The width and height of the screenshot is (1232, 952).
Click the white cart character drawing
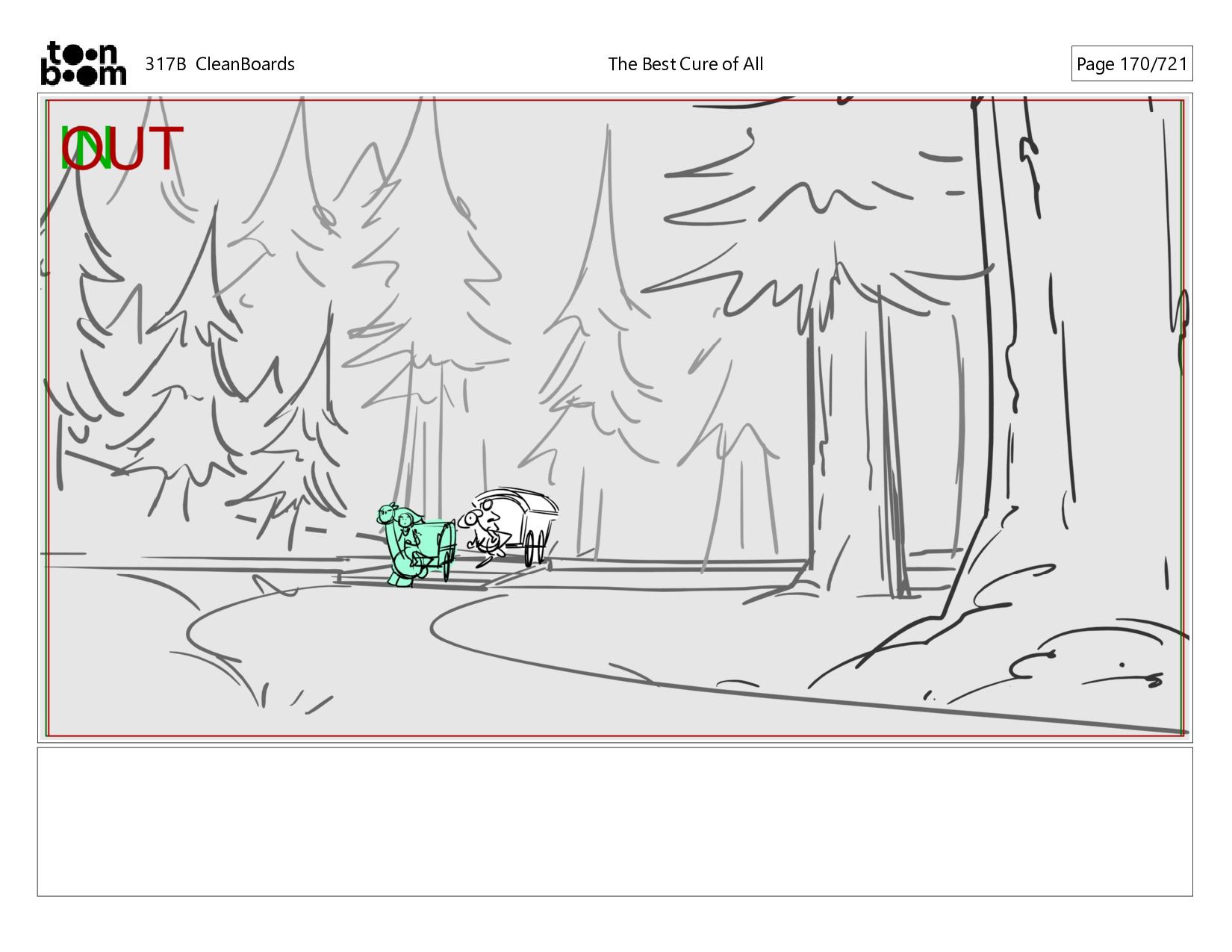[x=508, y=527]
